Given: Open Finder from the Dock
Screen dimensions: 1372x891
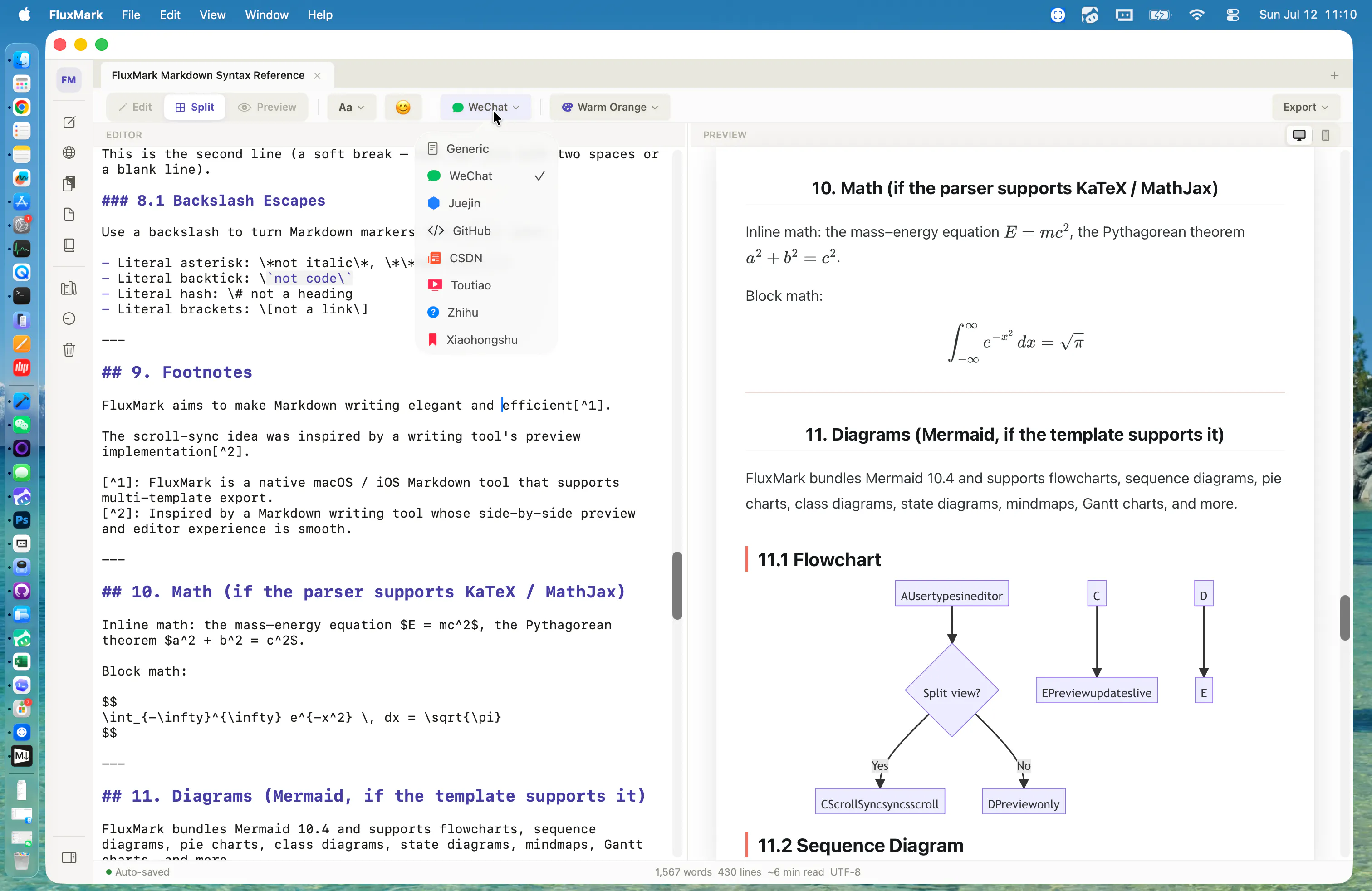Looking at the screenshot, I should point(21,60).
